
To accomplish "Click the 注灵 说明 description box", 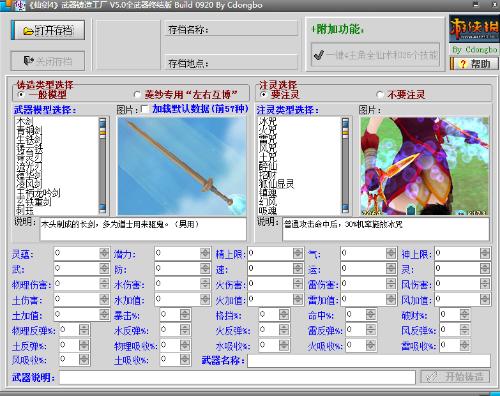I will point(386,229).
